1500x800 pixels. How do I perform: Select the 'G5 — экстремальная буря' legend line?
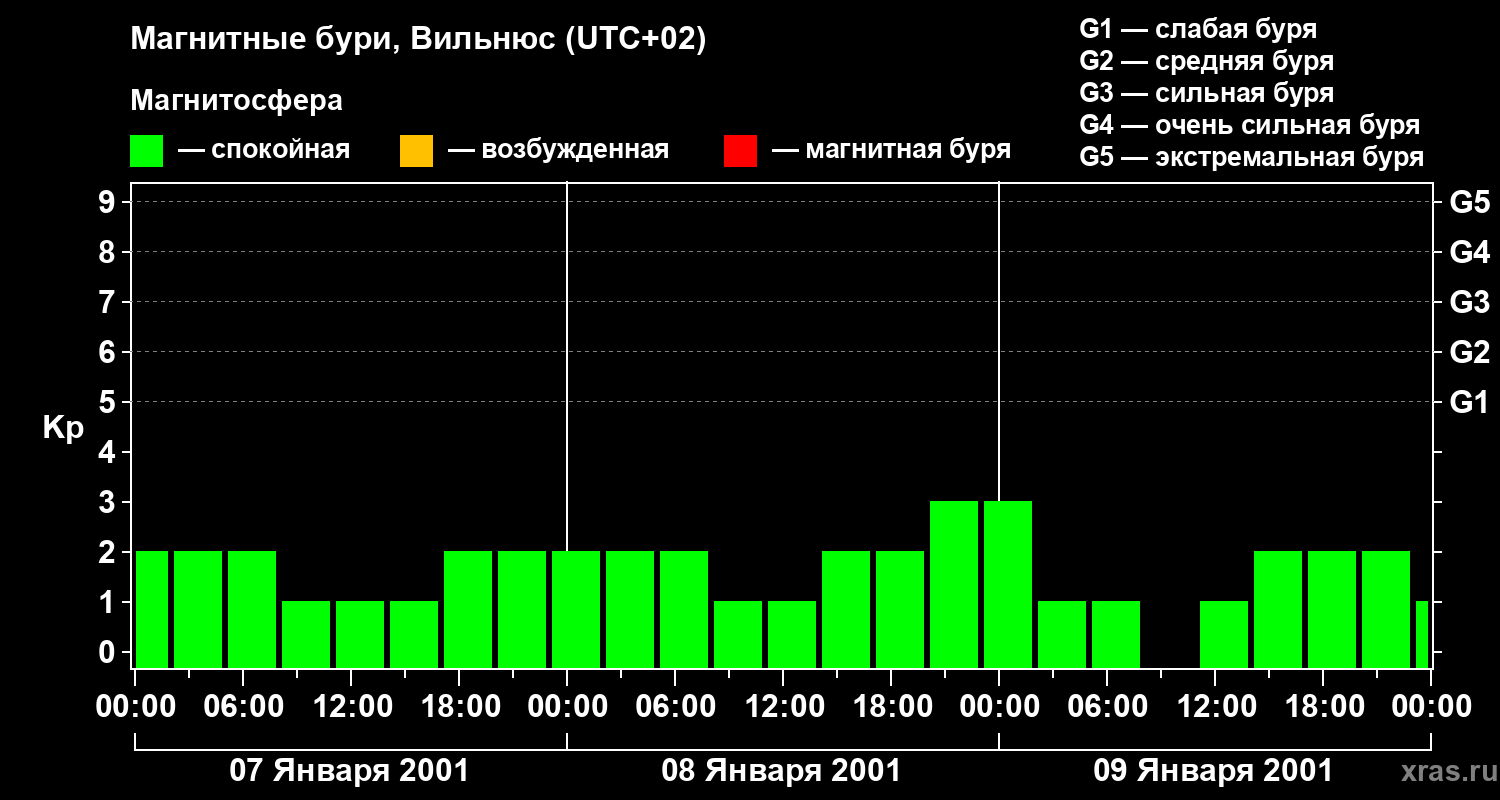tap(1252, 157)
